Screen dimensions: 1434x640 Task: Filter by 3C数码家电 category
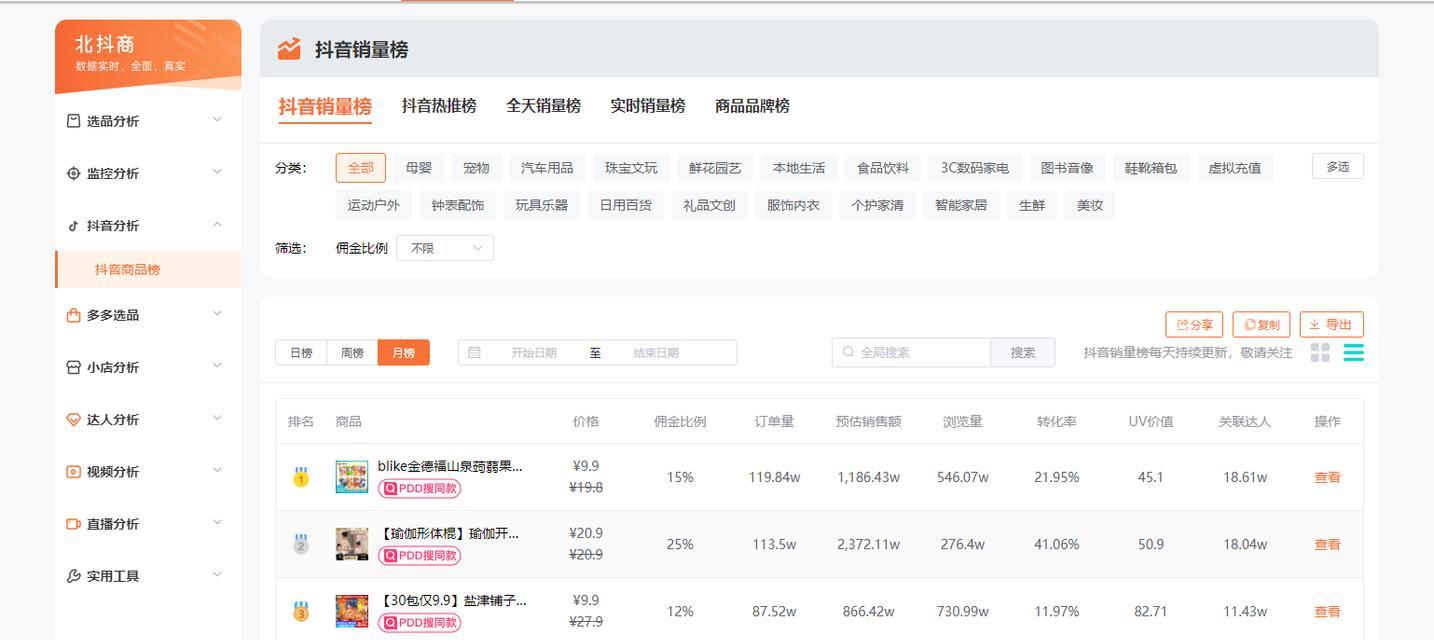click(x=975, y=168)
